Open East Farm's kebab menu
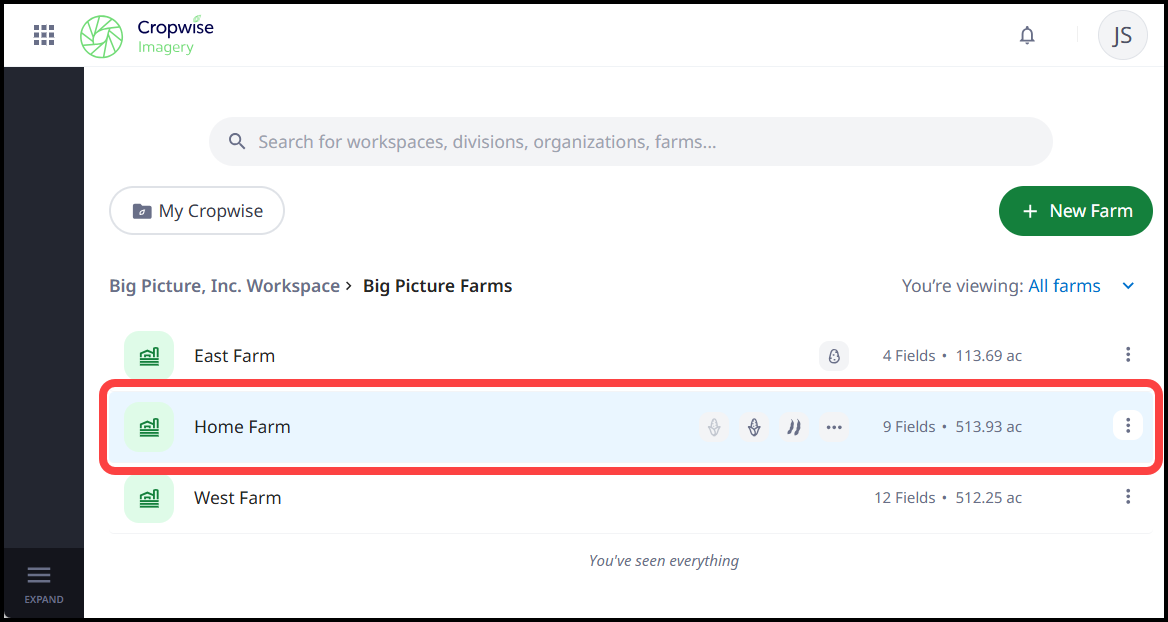 pos(1128,355)
